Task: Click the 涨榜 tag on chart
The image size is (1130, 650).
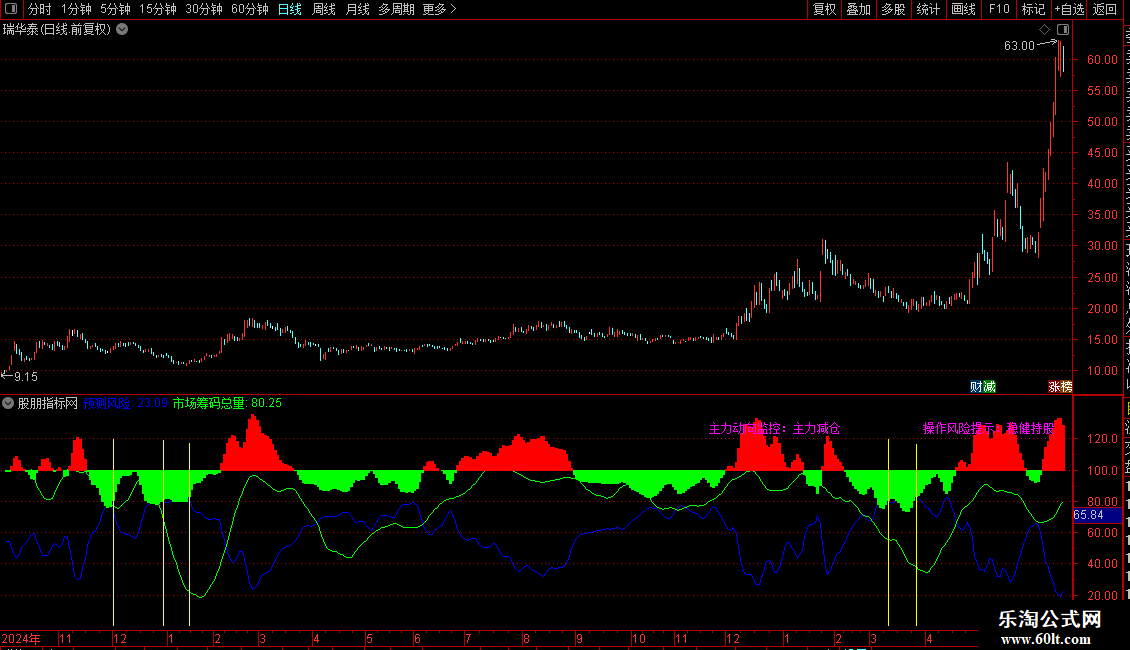Action: point(1060,387)
